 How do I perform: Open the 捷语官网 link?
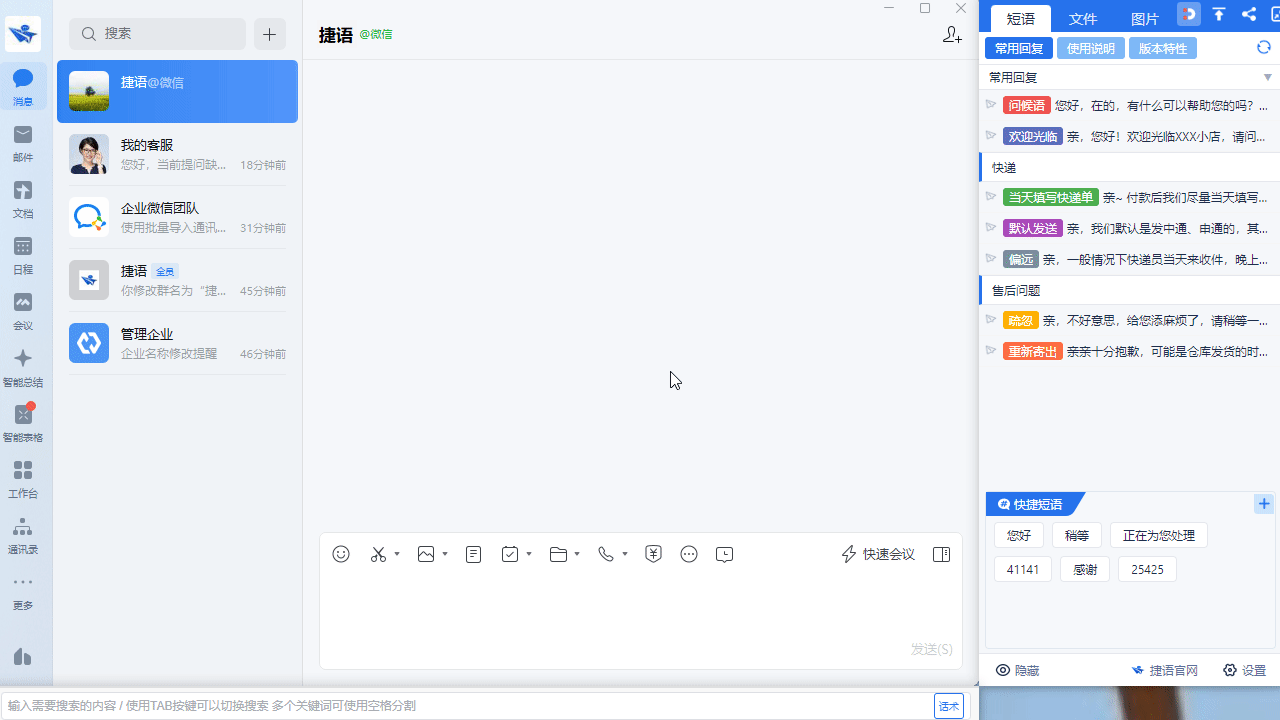(x=1164, y=670)
